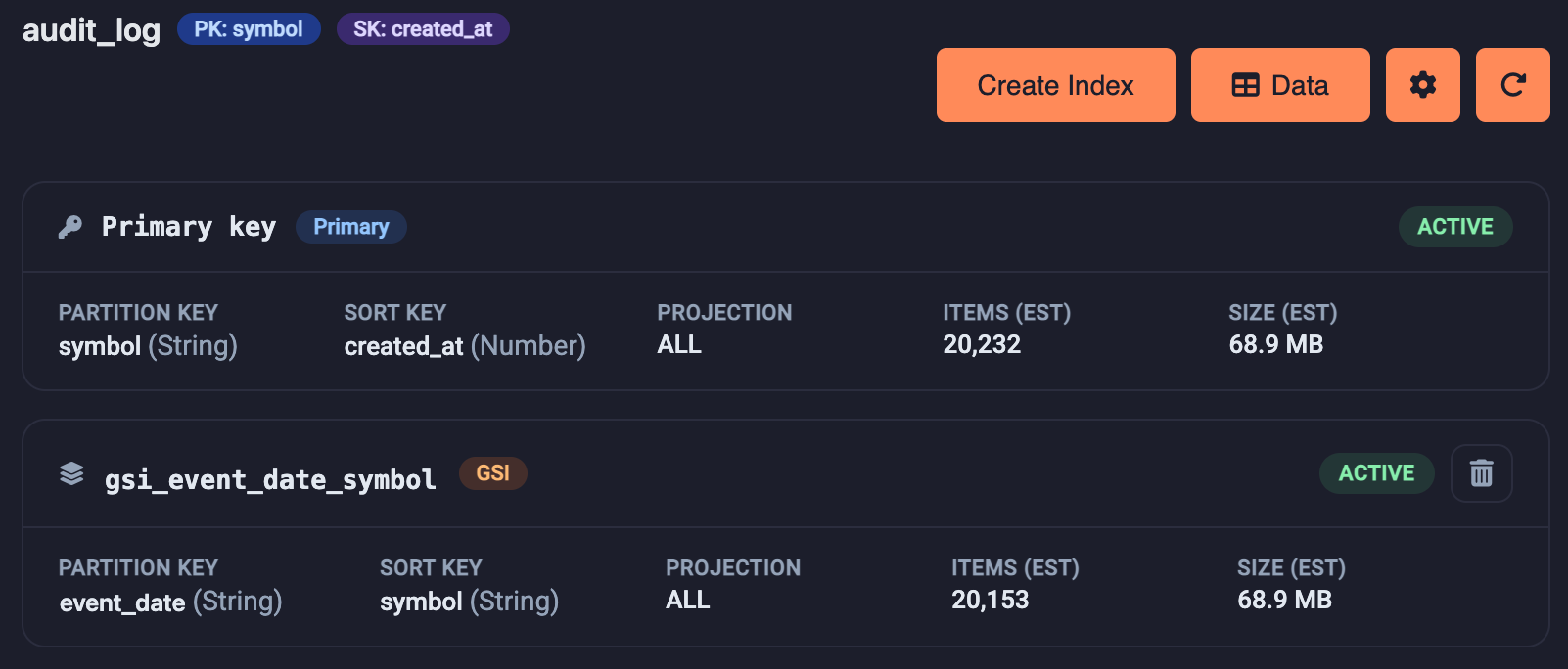Click the Primary badge label
This screenshot has height=669, width=1568.
(351, 227)
